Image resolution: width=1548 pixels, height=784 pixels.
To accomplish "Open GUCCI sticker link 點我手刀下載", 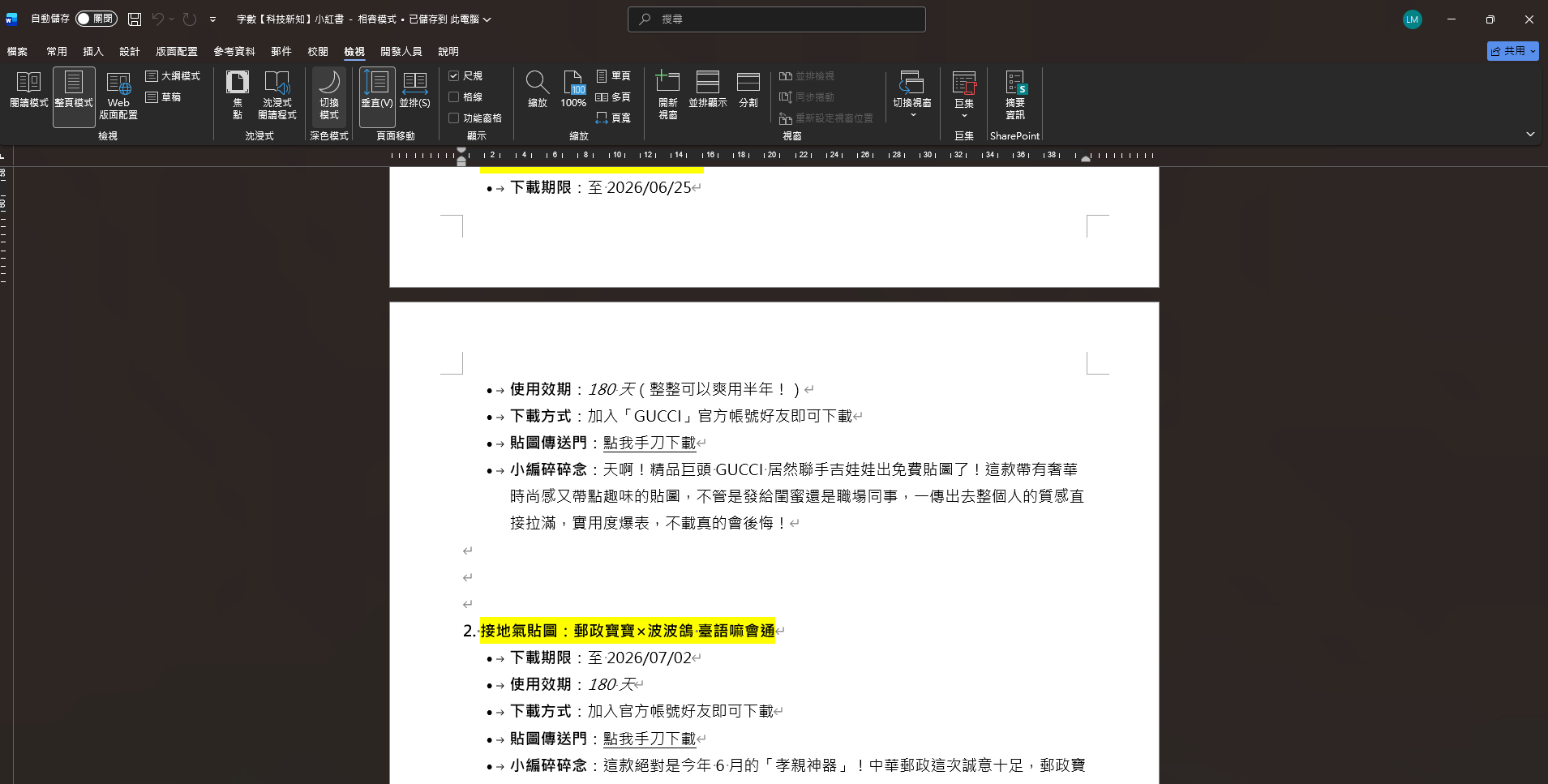I will point(650,443).
